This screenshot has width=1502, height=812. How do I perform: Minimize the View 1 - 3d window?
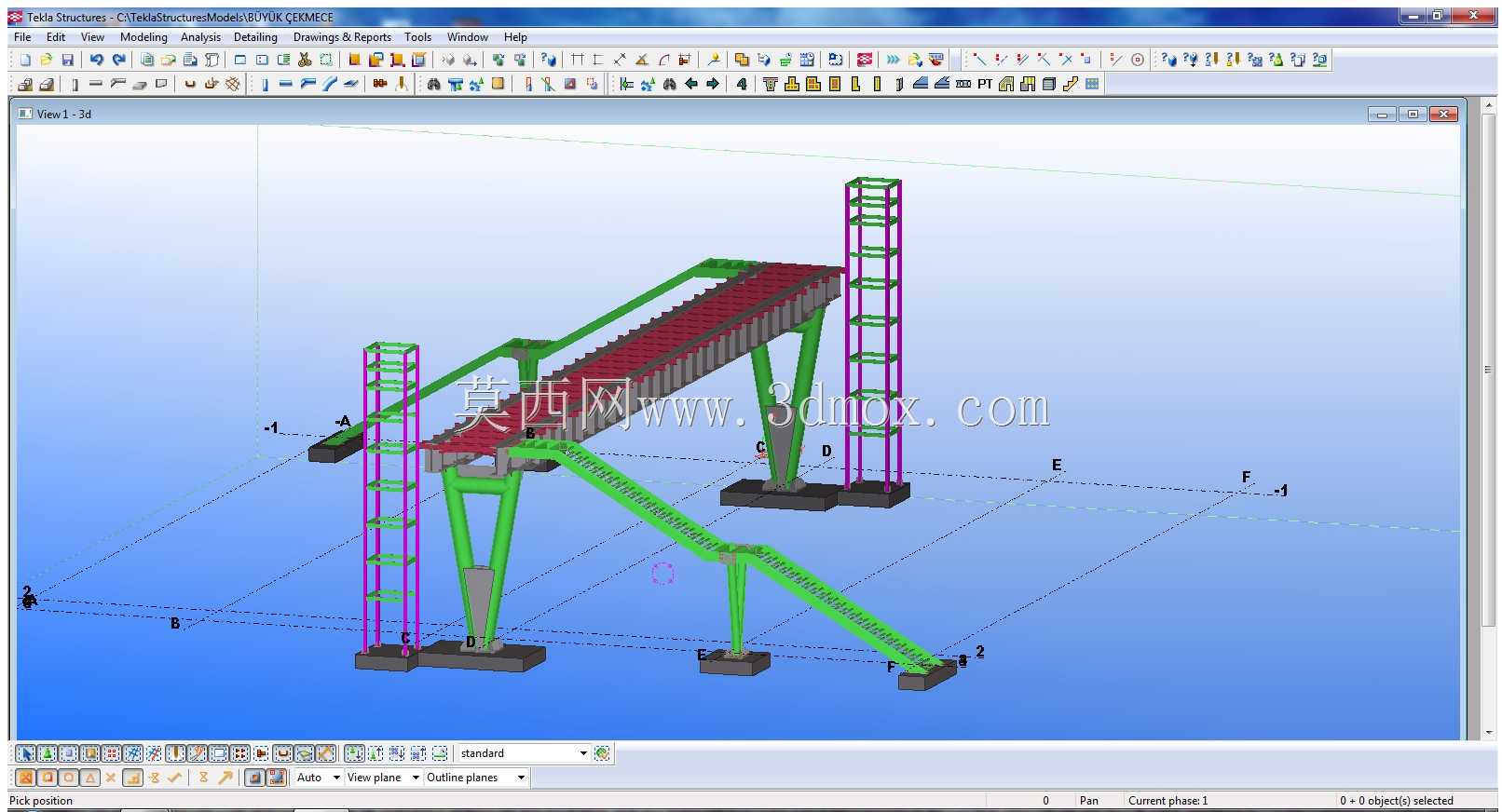[1382, 115]
